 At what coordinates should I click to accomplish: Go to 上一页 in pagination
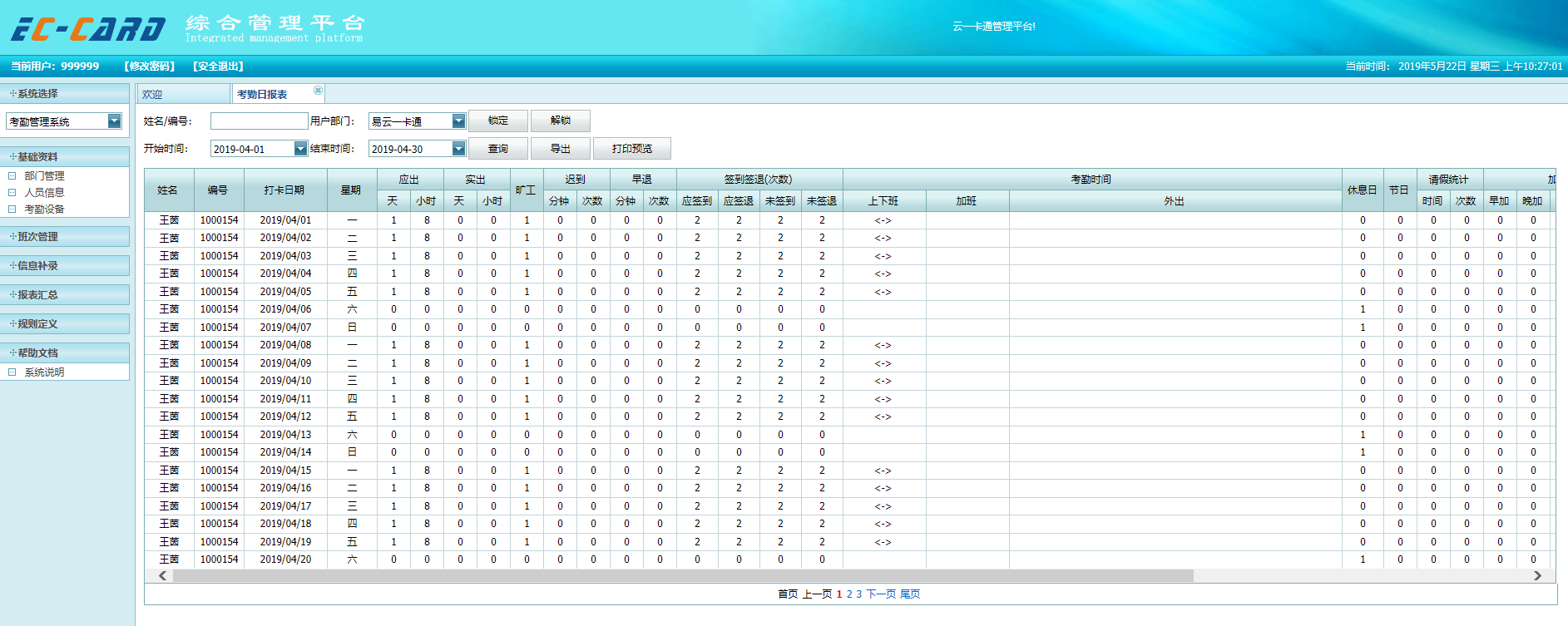click(x=817, y=594)
